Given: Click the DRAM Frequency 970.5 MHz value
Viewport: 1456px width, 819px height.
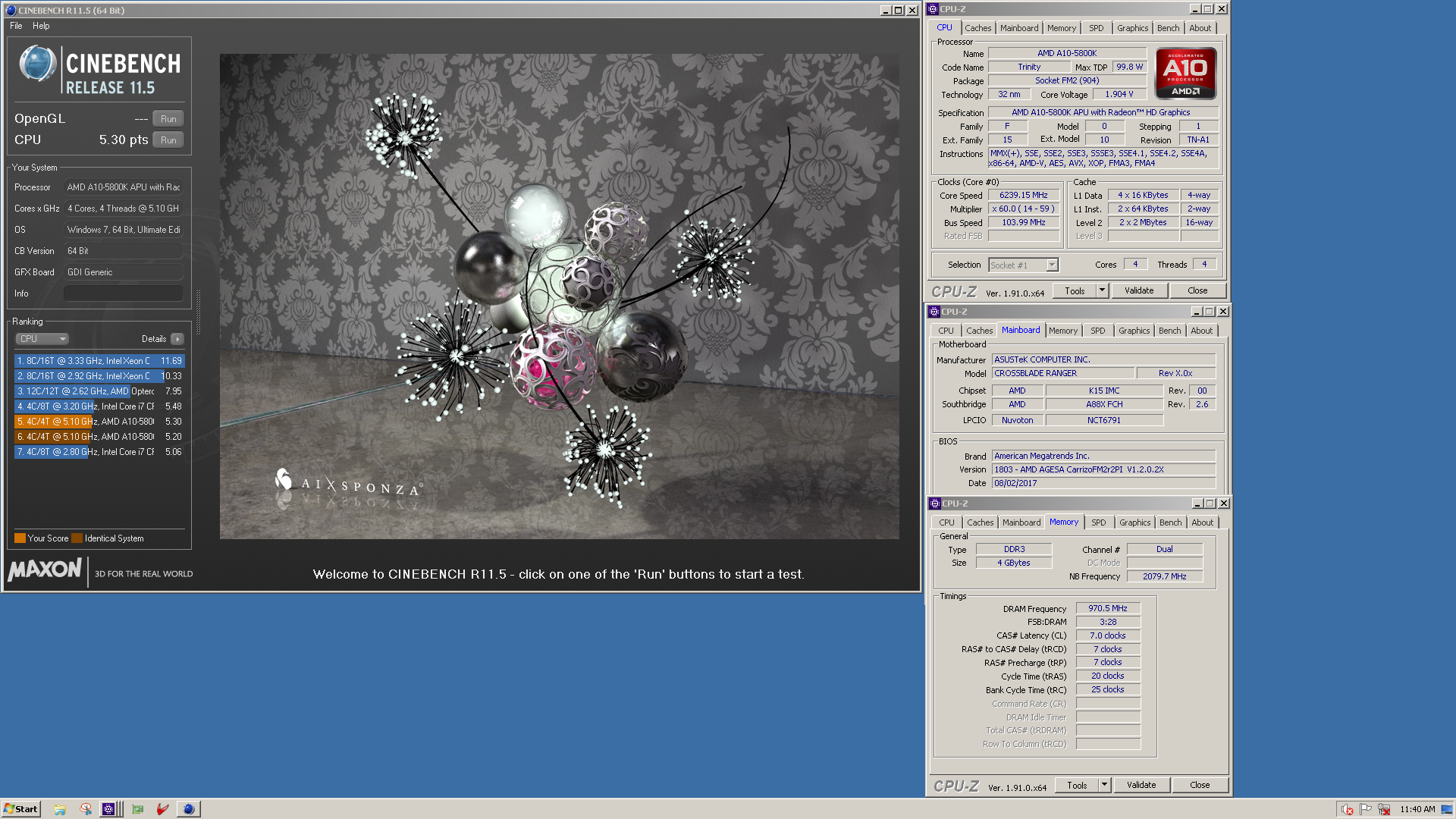Looking at the screenshot, I should (x=1107, y=608).
